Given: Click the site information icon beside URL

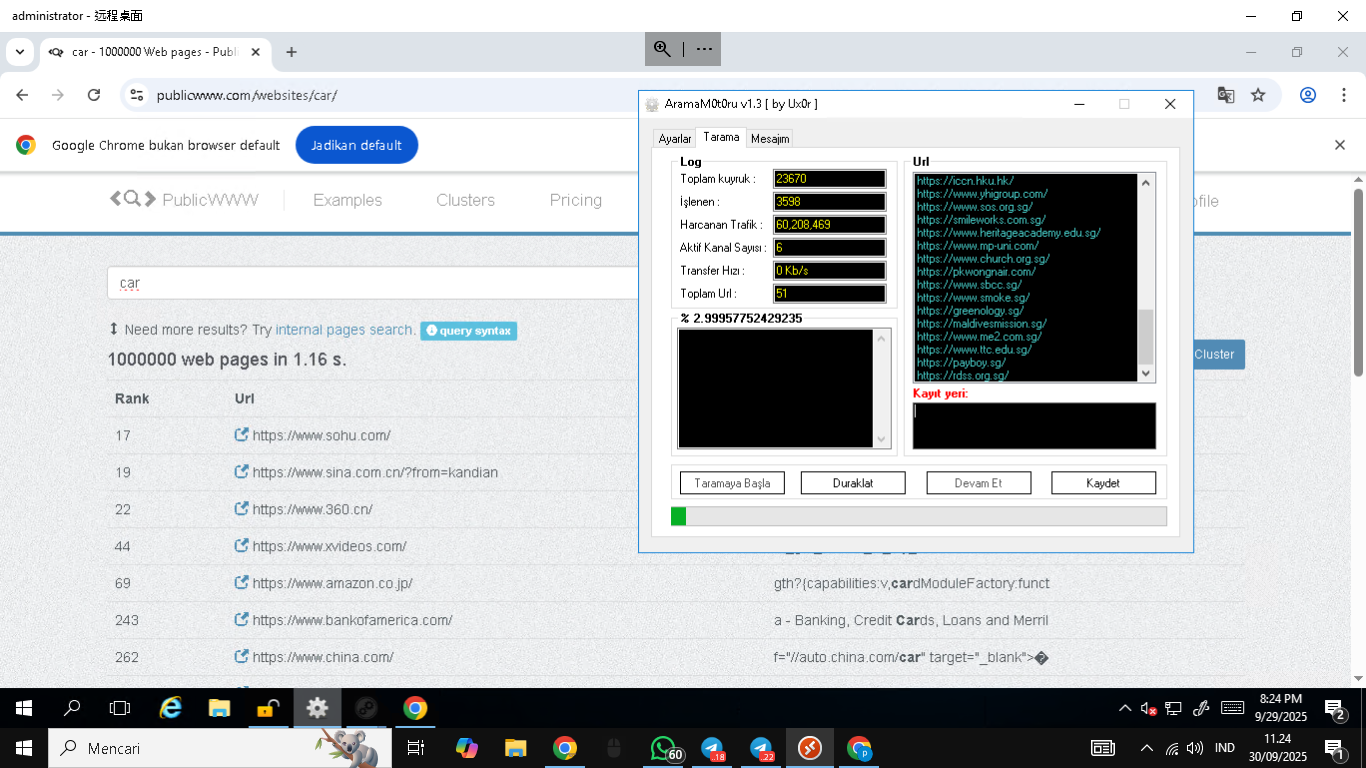Looking at the screenshot, I should (137, 95).
